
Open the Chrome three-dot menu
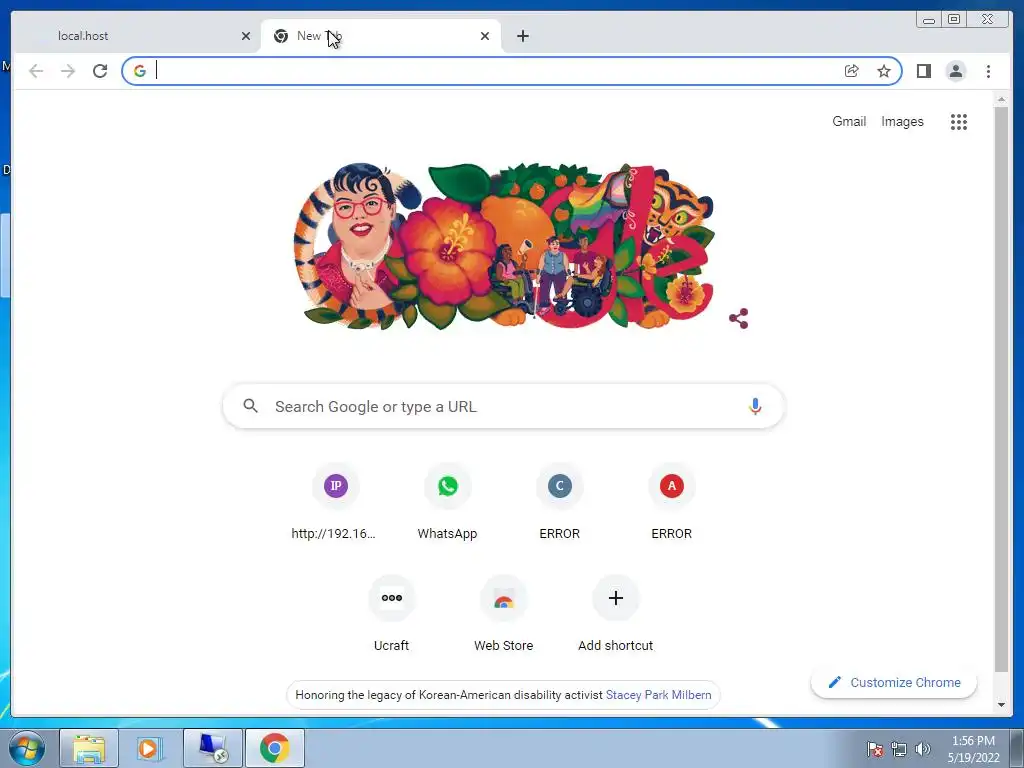point(988,71)
